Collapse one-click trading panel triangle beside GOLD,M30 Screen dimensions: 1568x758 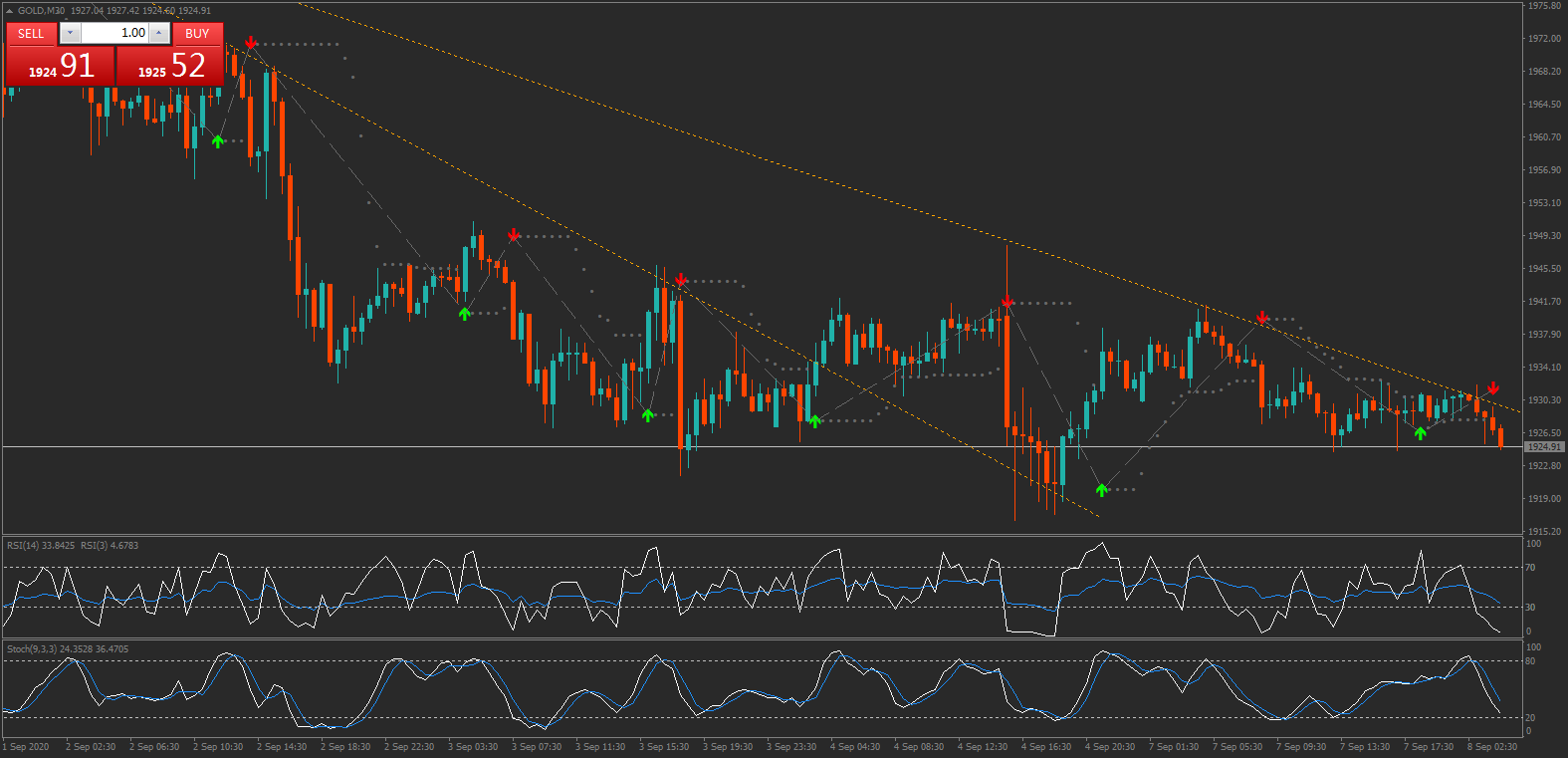click(x=9, y=10)
